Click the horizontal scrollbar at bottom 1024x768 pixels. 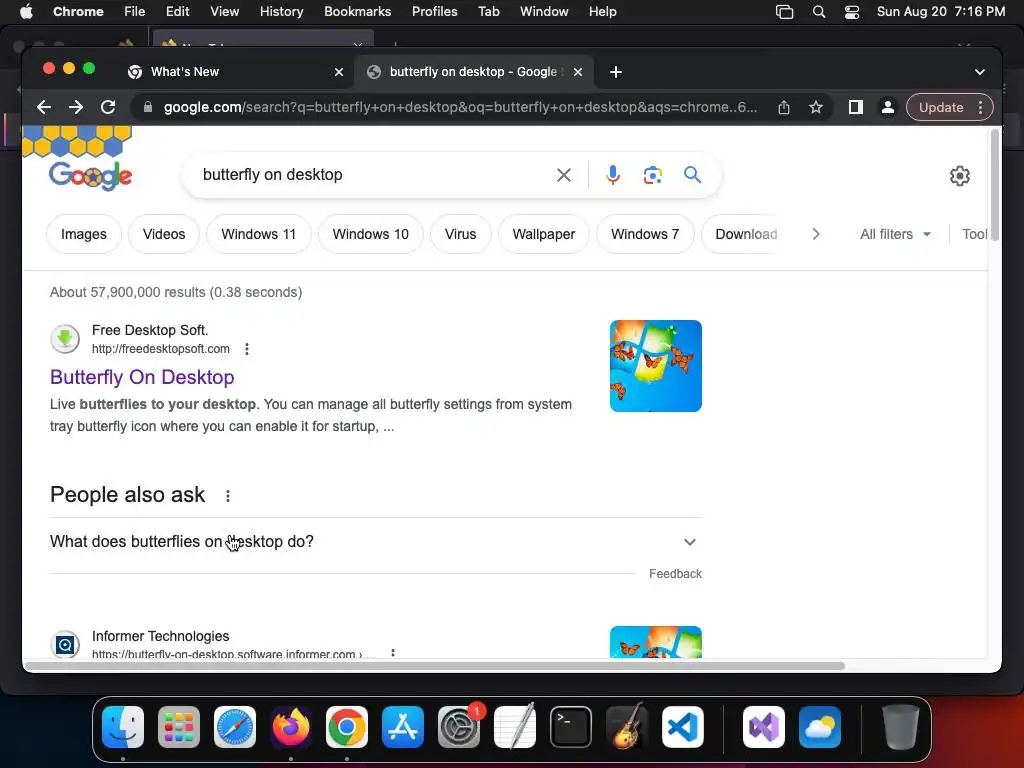coord(434,665)
